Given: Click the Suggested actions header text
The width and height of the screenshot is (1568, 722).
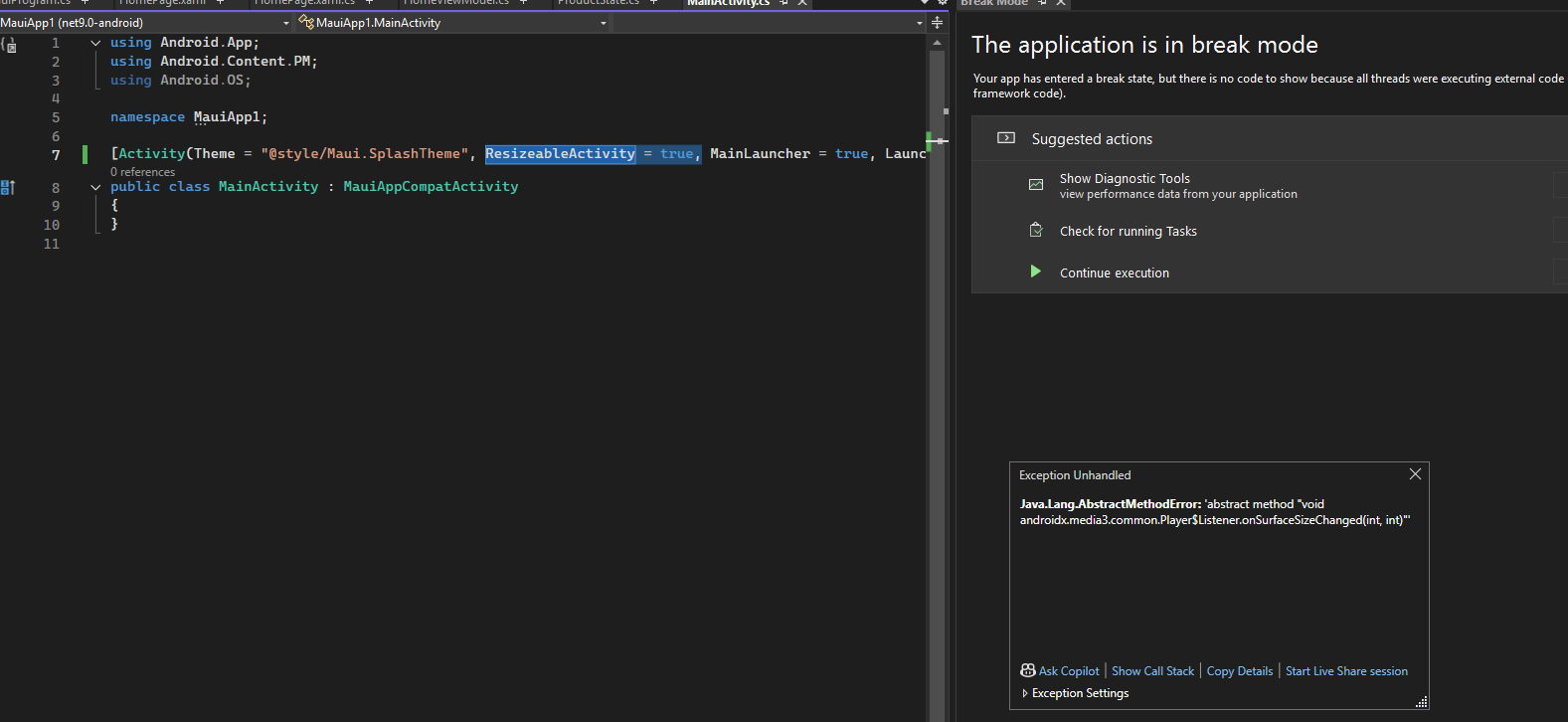Looking at the screenshot, I should click(x=1092, y=139).
